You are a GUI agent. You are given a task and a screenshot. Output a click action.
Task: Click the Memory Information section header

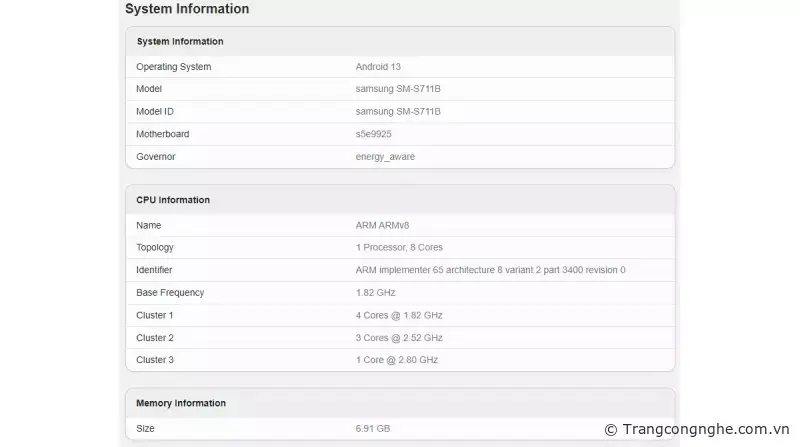point(181,403)
